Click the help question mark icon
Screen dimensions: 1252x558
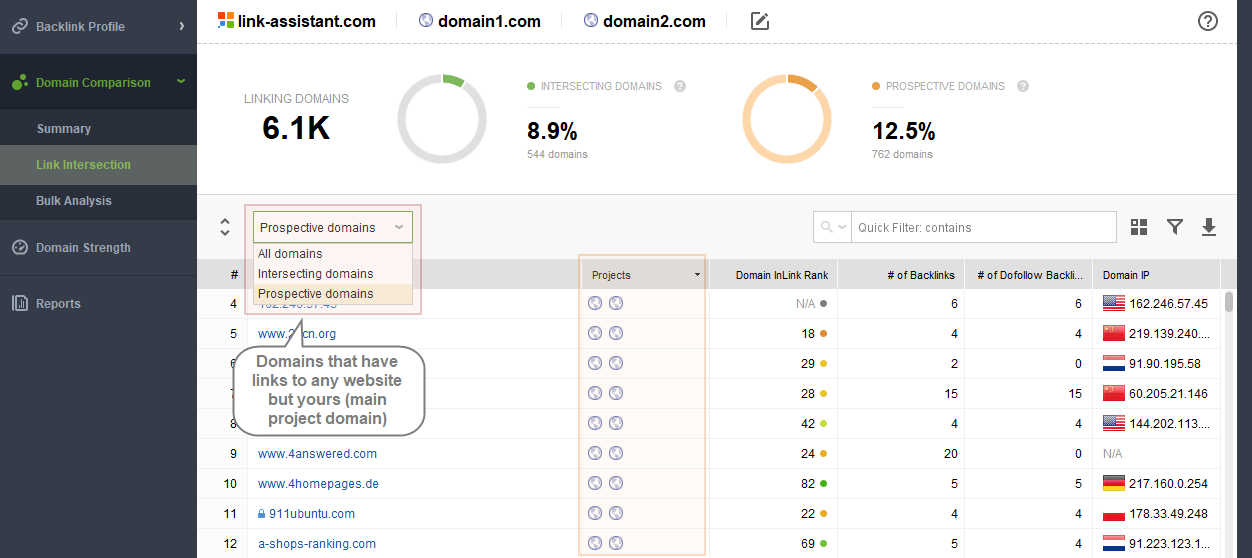(1208, 21)
